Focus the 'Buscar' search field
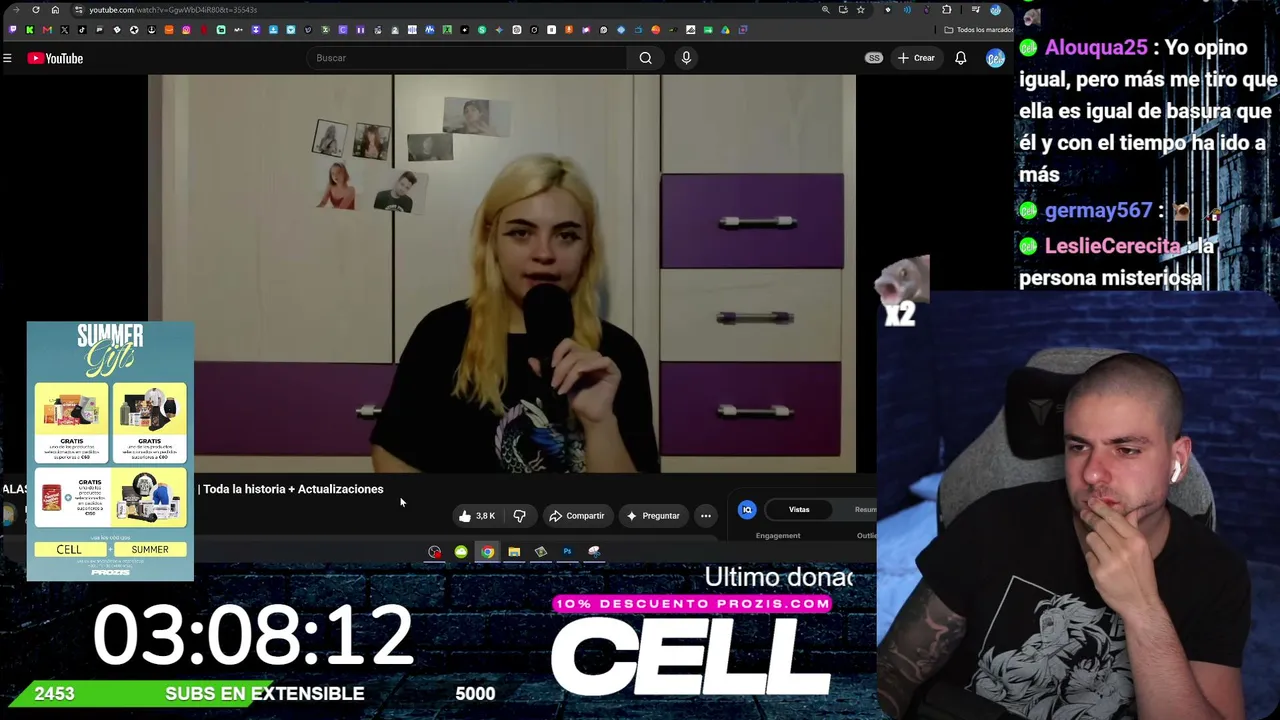 coord(468,58)
